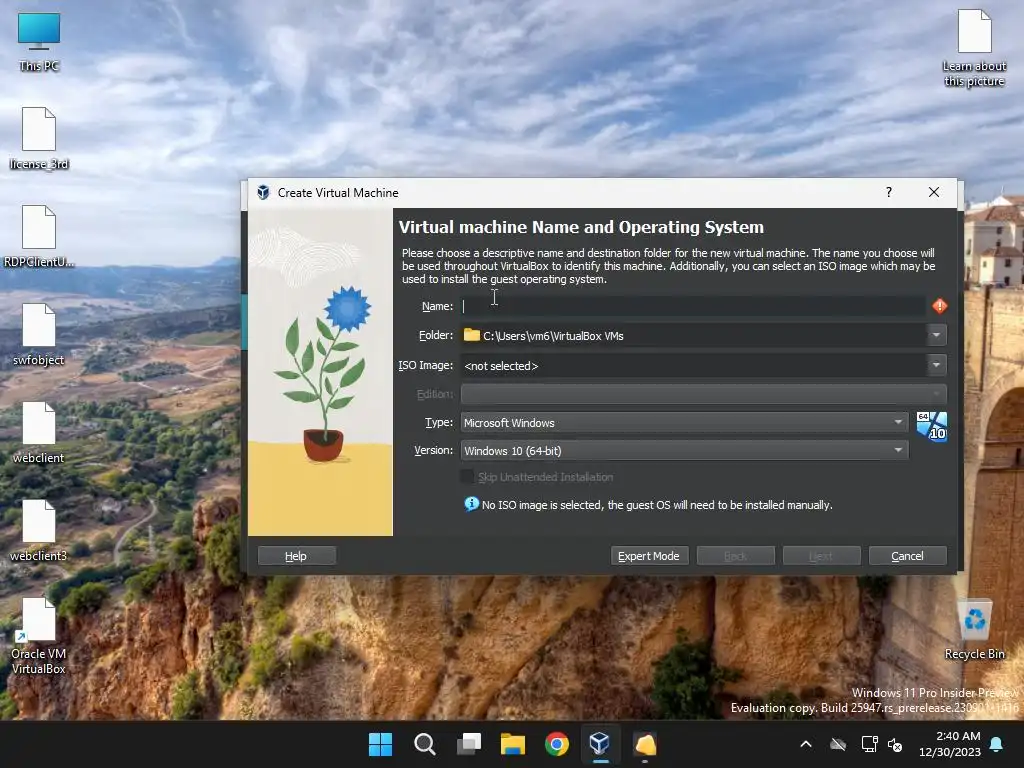Click the muted volume tray icon
The height and width of the screenshot is (768, 1024).
point(895,744)
